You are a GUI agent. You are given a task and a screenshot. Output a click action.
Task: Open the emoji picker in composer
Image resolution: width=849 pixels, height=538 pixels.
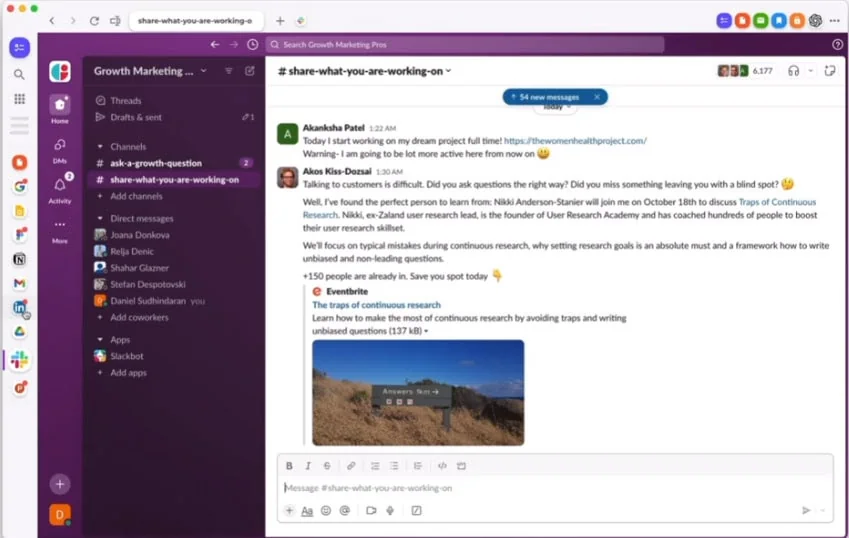325,510
